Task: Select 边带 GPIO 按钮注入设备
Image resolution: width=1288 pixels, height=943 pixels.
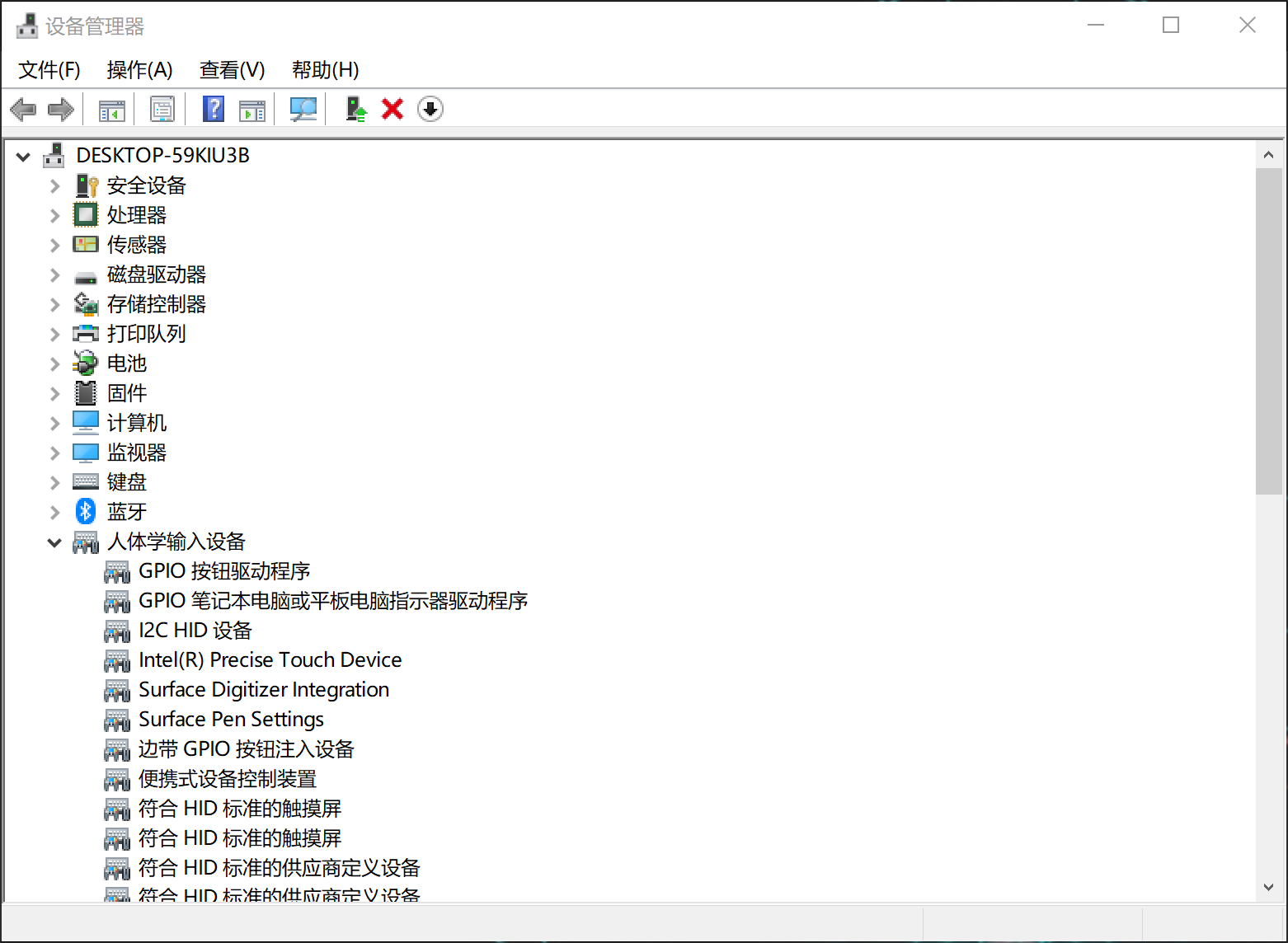Action: [x=247, y=749]
